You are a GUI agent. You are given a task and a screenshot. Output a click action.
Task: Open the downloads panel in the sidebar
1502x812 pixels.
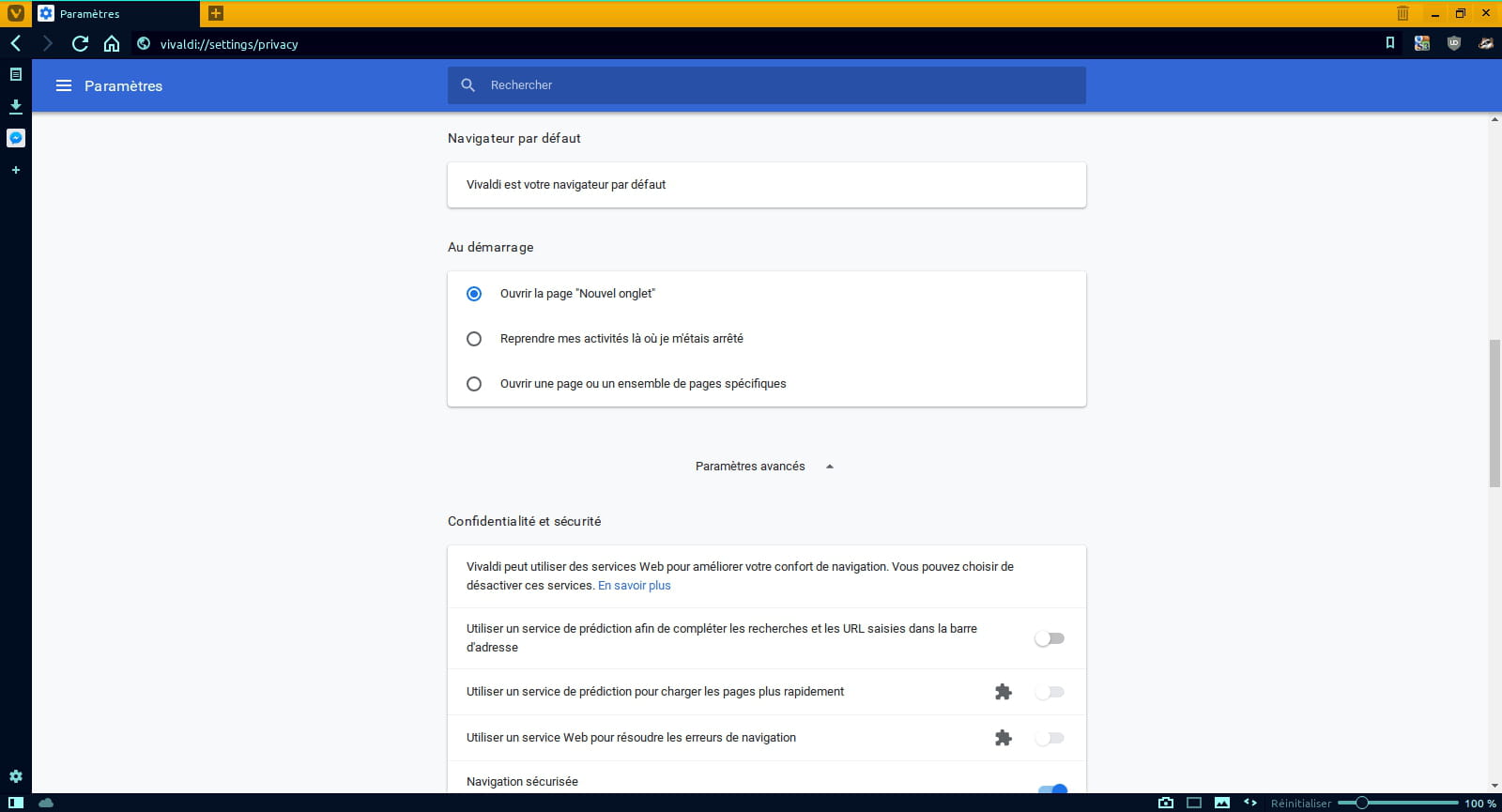click(x=16, y=106)
